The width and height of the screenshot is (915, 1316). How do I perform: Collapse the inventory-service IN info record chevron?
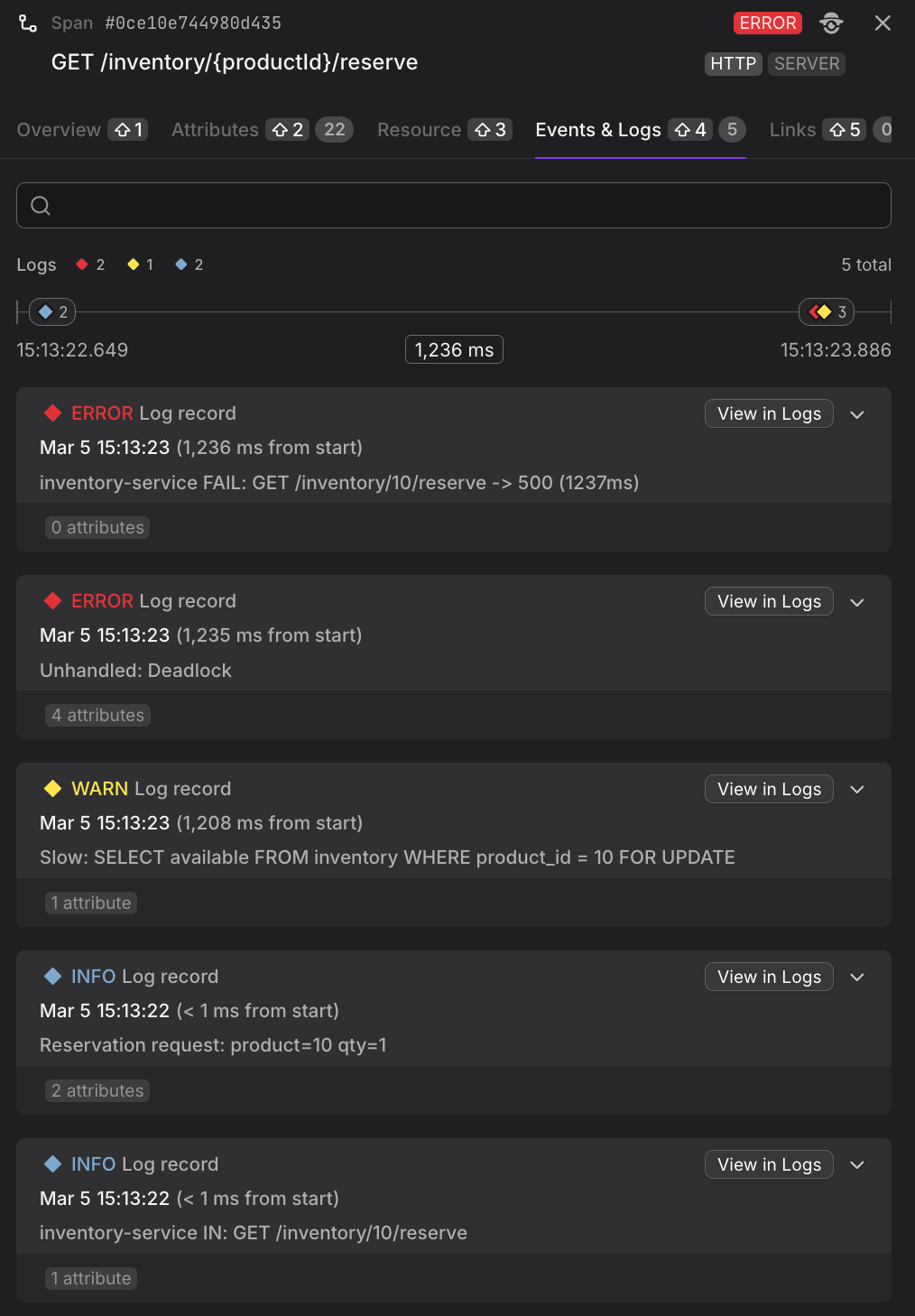coord(856,1164)
